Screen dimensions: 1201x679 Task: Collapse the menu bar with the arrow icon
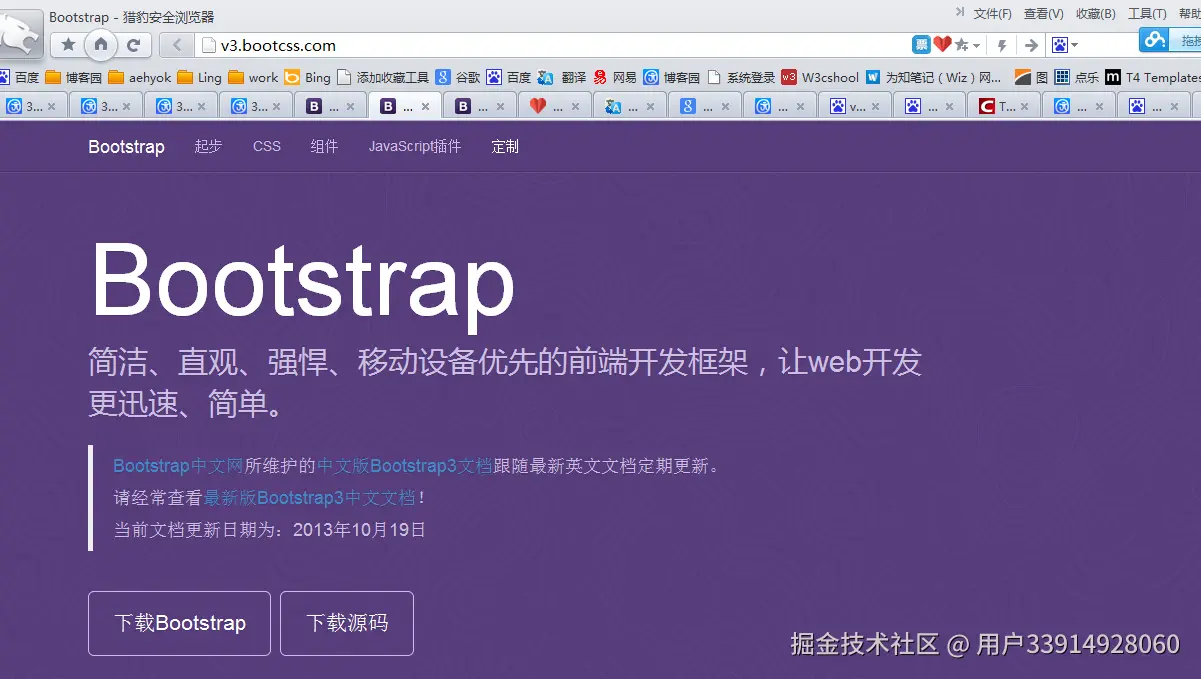(960, 12)
